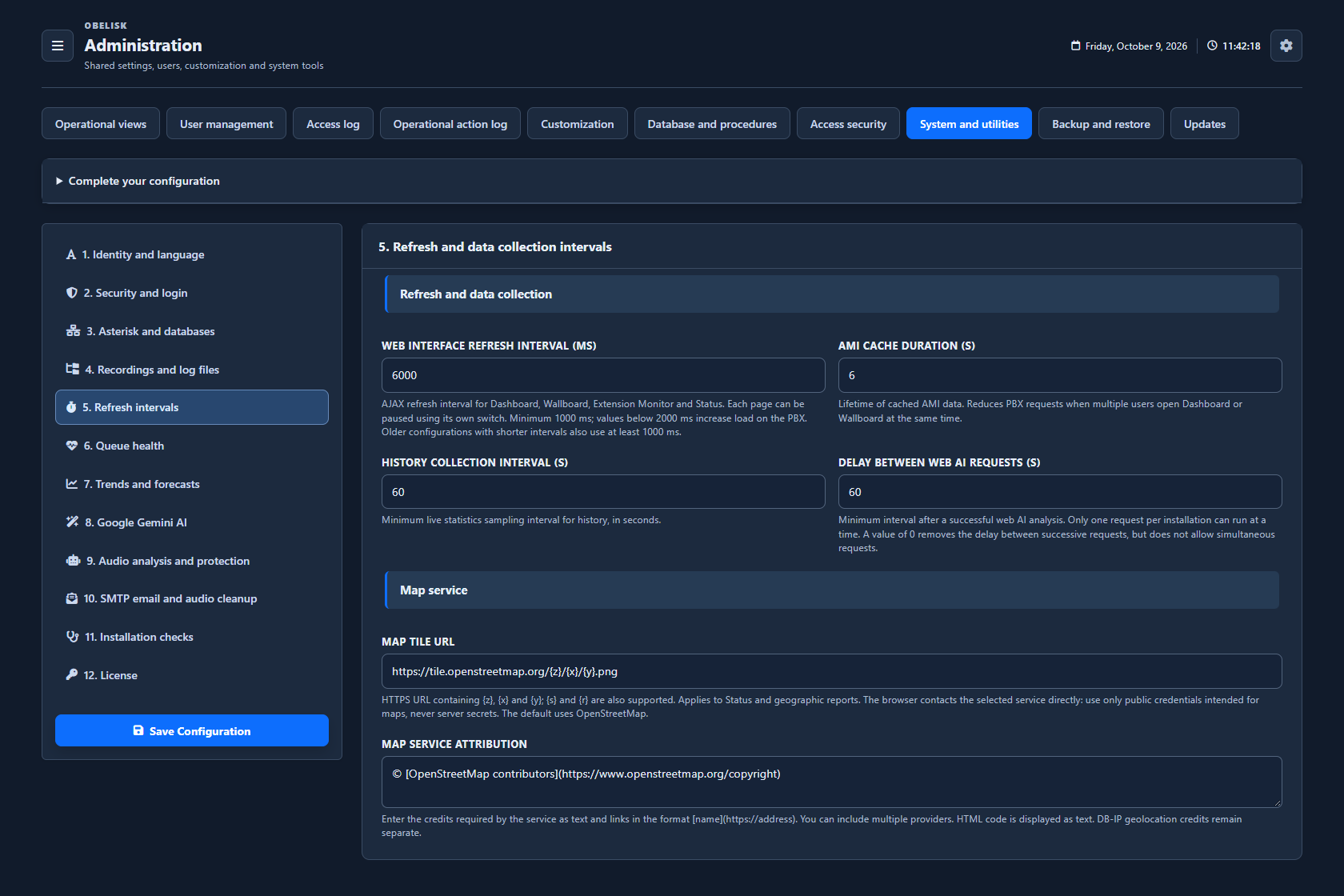This screenshot has height=896, width=1344.
Task: Select 5. Refresh intervals section
Action: click(x=192, y=407)
